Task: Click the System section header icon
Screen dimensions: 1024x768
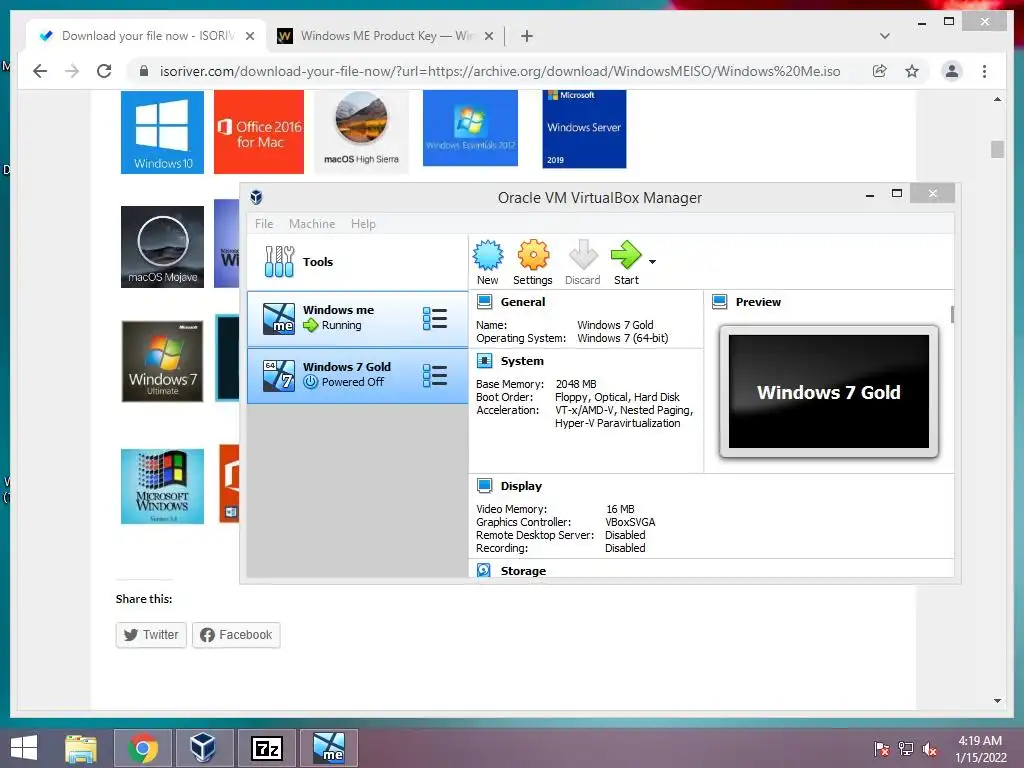Action: (485, 360)
